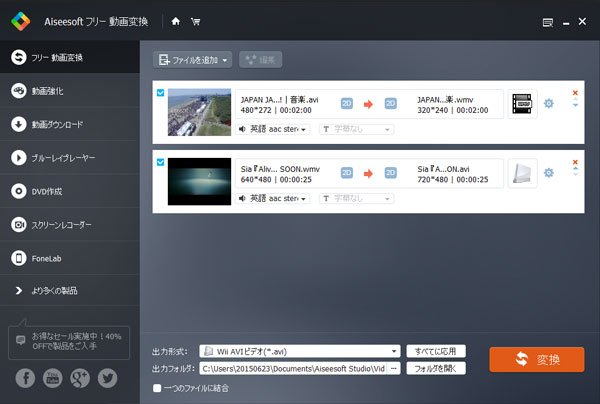Remove JAPAN video with the red X

click(x=575, y=93)
